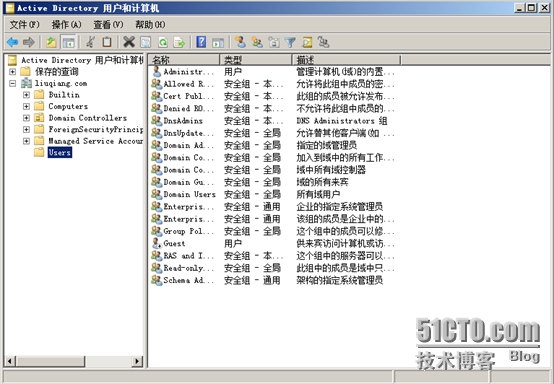This screenshot has height=384, width=554.
Task: Collapse the liuqiang.com domain node
Action: [x=12, y=83]
